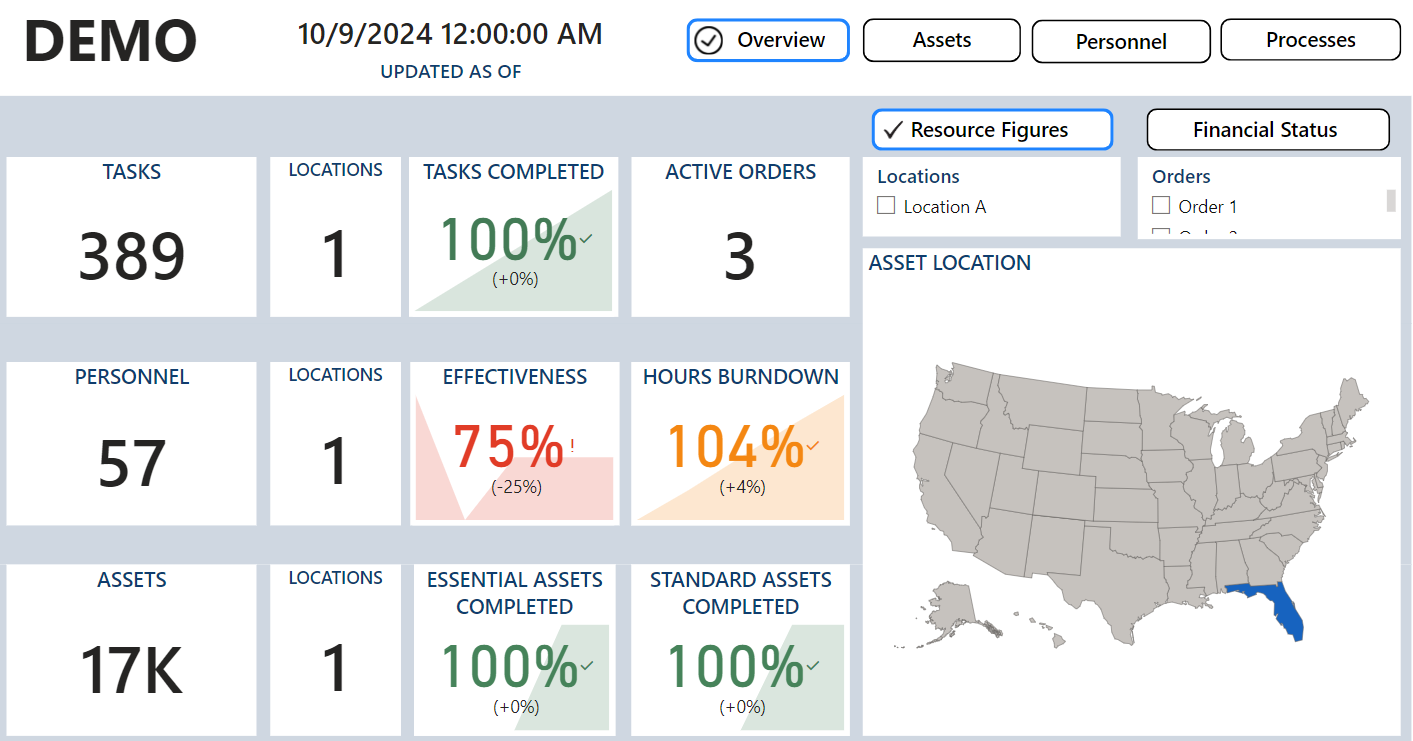Screen dimensions: 1413x741
Task: Switch to the Assets tab
Action: (x=941, y=41)
